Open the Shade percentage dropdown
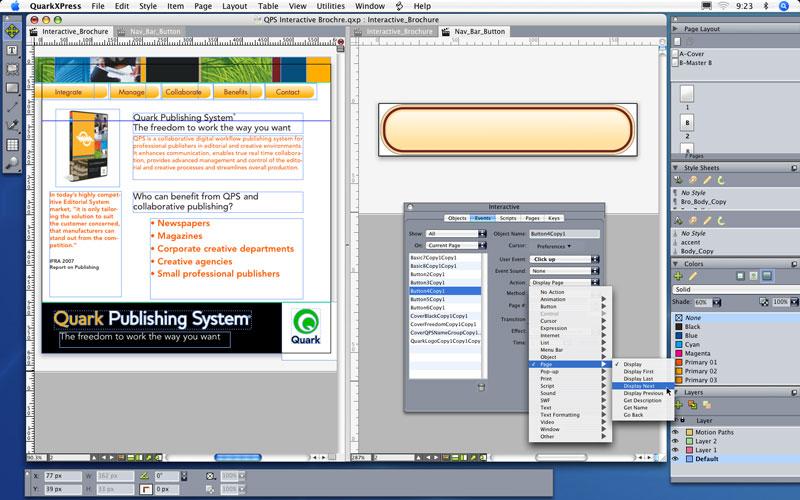Screen dimensions: 800x500 (x=717, y=302)
